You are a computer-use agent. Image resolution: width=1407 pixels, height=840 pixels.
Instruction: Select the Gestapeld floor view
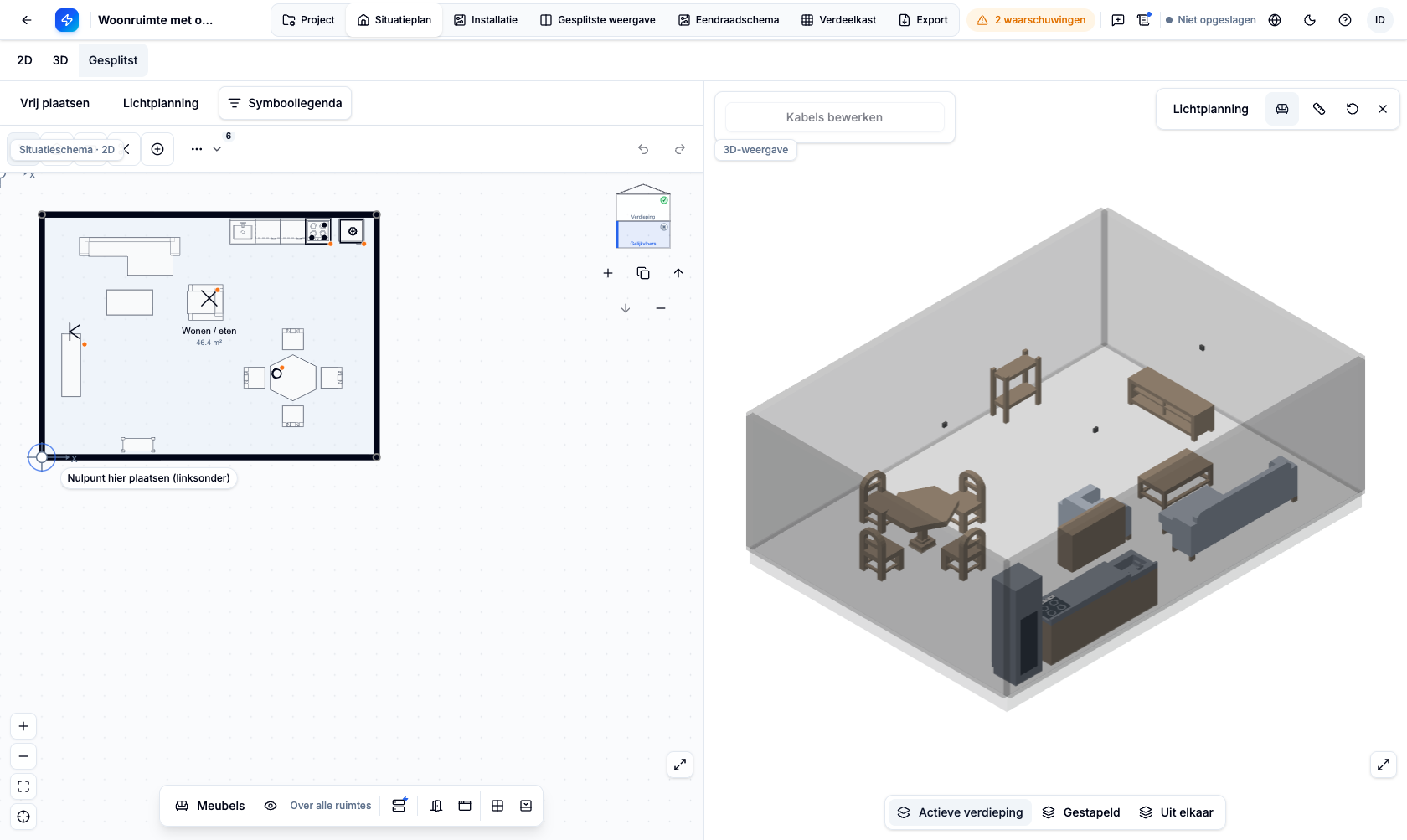pyautogui.click(x=1081, y=812)
